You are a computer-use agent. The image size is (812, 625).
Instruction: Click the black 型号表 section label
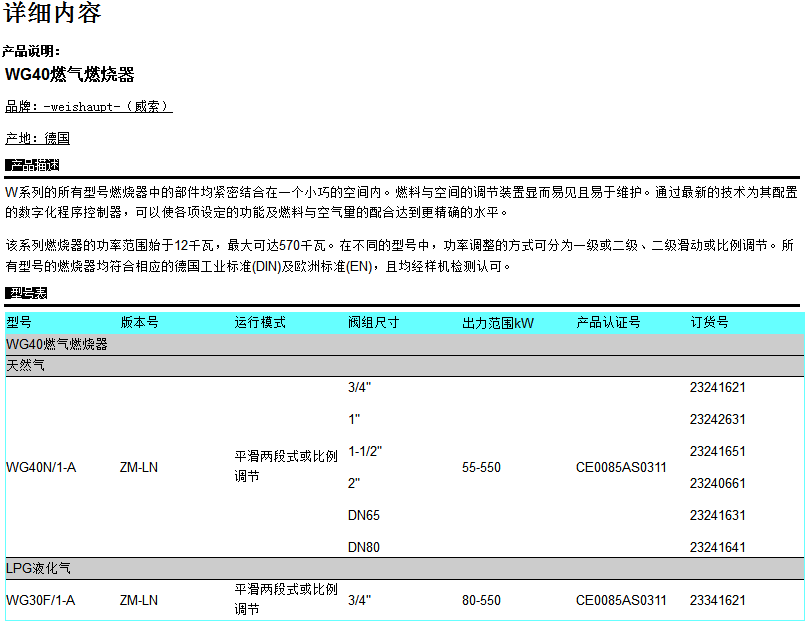(26, 293)
